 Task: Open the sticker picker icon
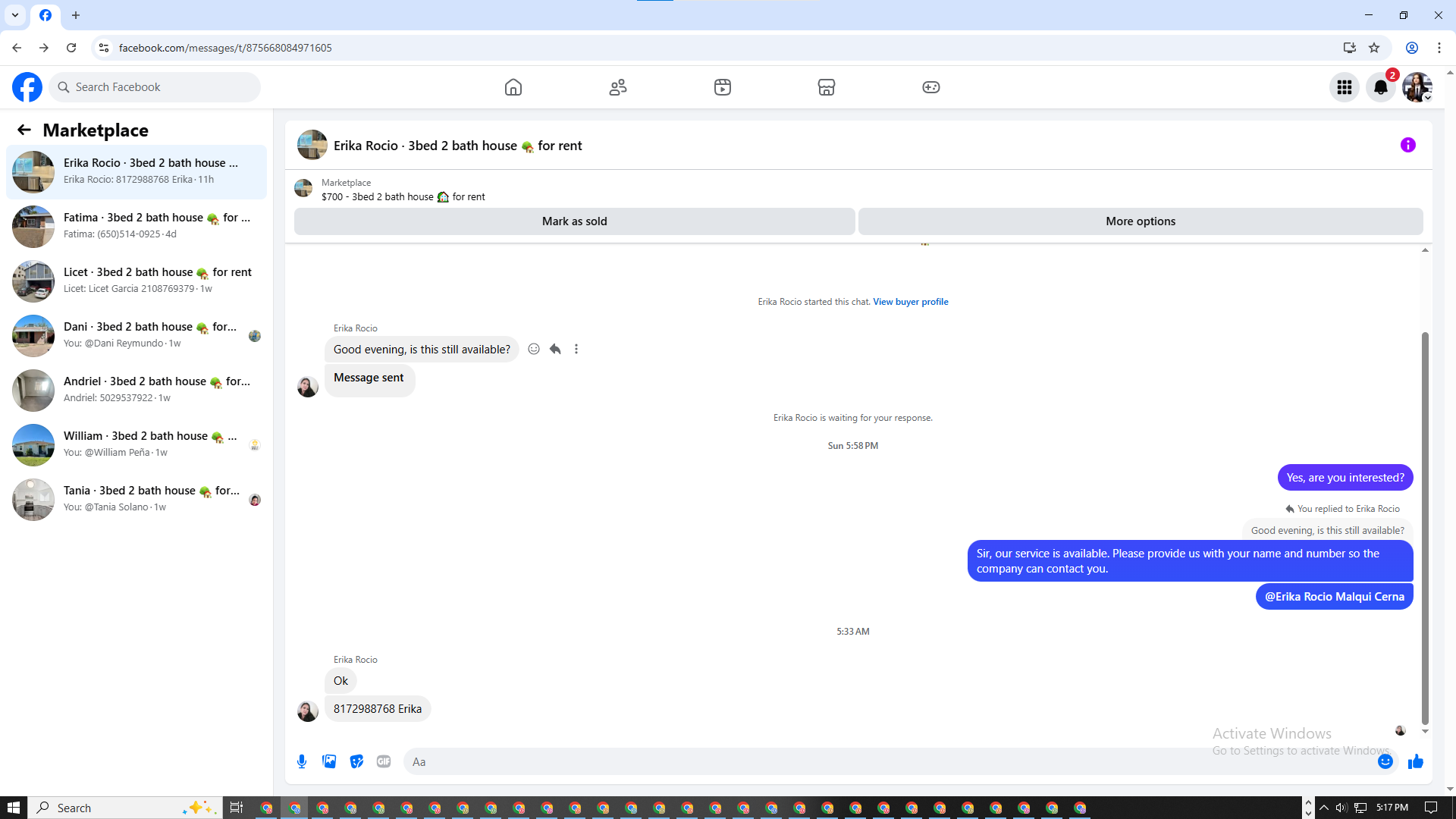click(x=356, y=761)
